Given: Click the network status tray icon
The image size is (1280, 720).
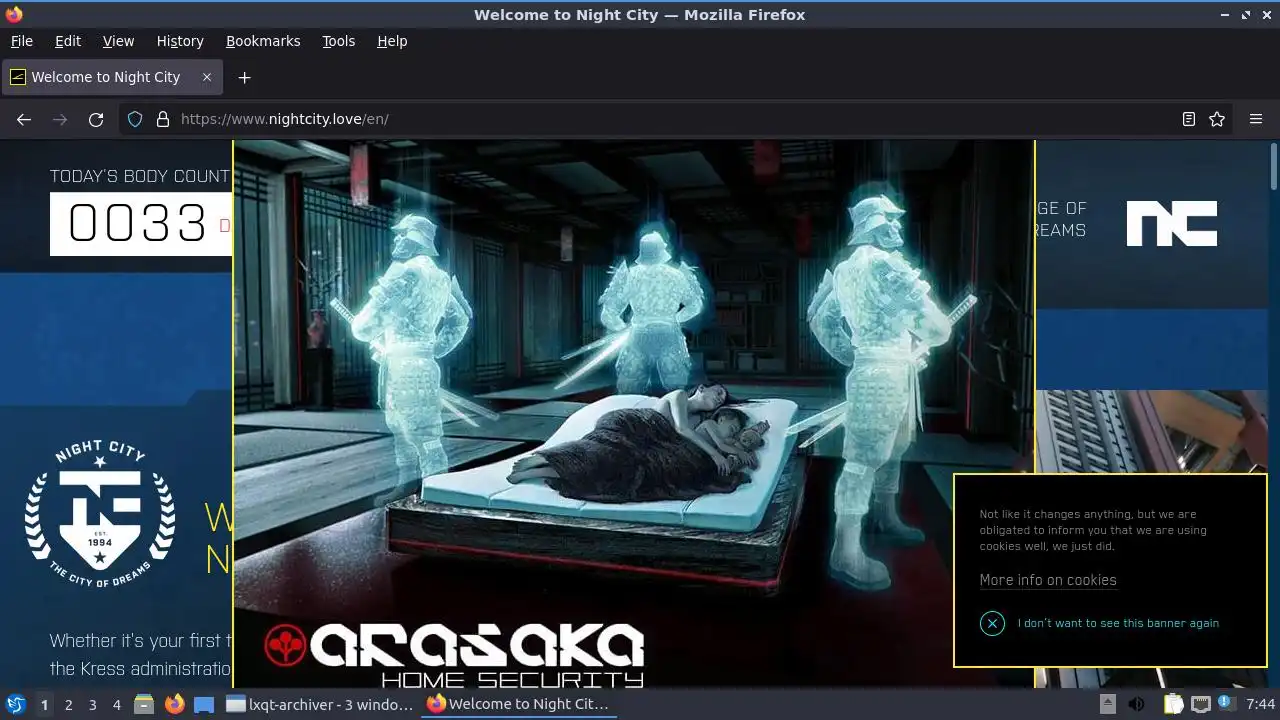Looking at the screenshot, I should click(x=1200, y=704).
